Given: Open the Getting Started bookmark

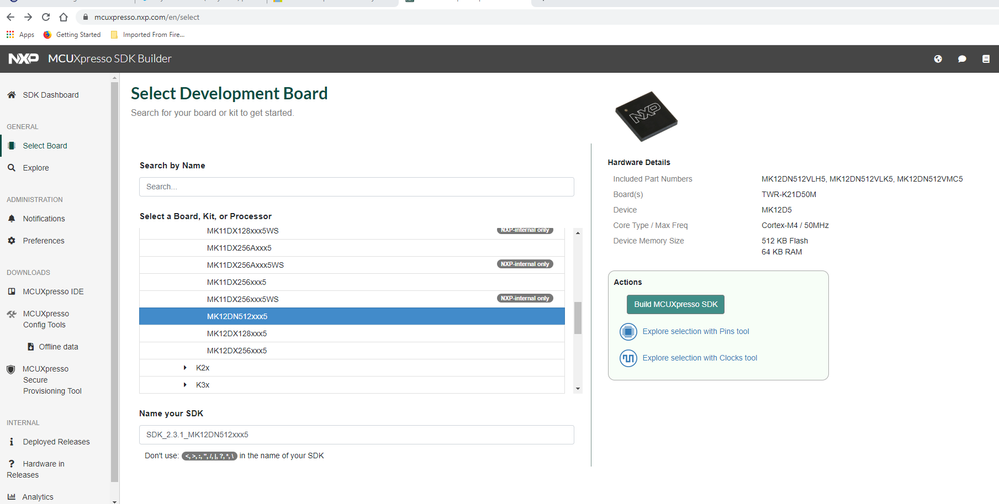Looking at the screenshot, I should click(x=72, y=35).
